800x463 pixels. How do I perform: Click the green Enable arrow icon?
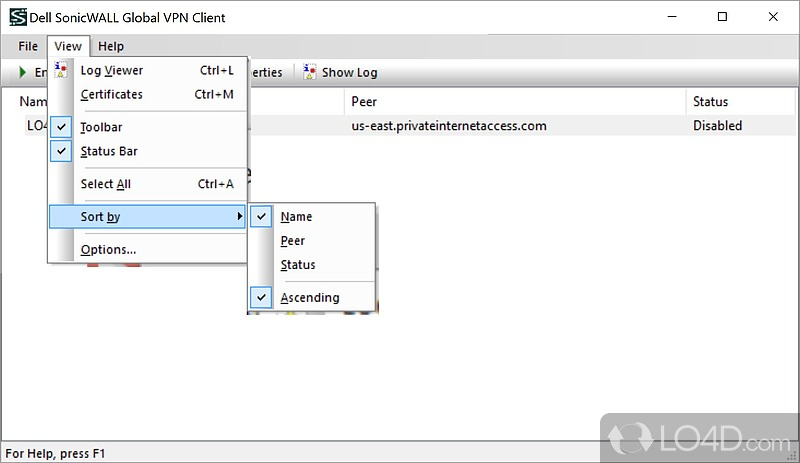[x=22, y=72]
